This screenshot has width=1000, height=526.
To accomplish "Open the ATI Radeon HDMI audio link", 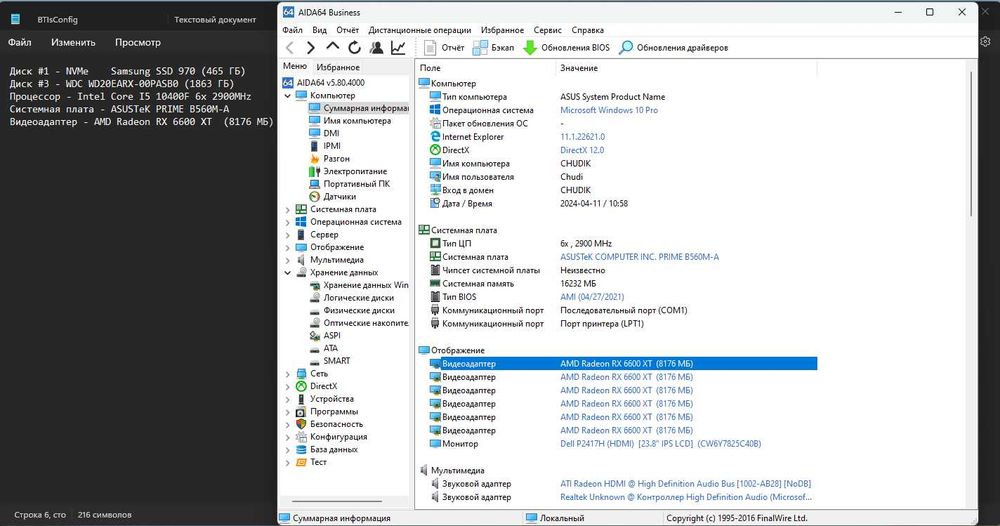I will pos(686,484).
